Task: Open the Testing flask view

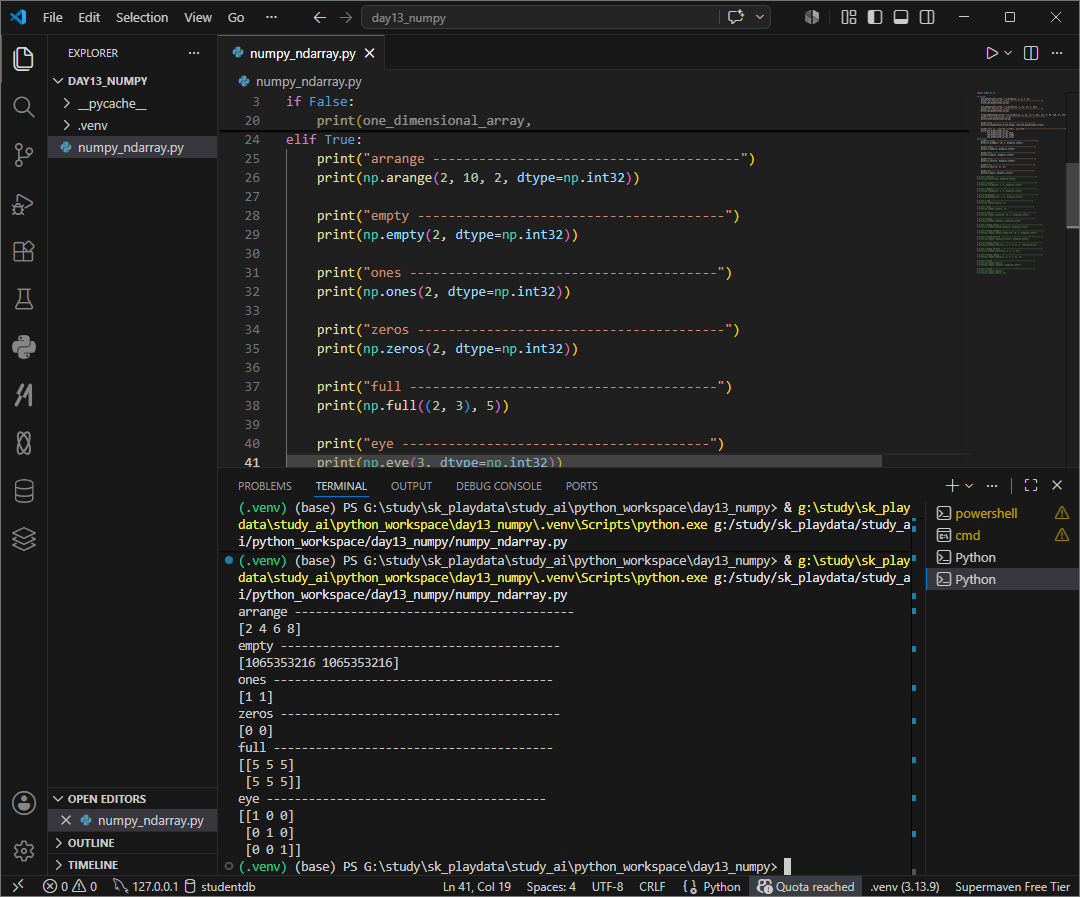Action: 23,299
